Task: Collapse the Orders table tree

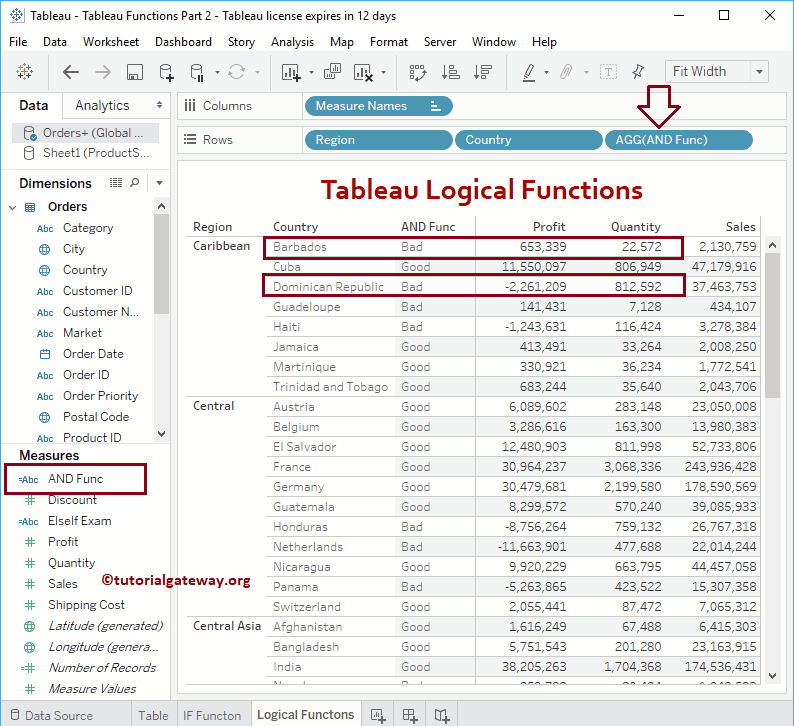Action: 13,207
